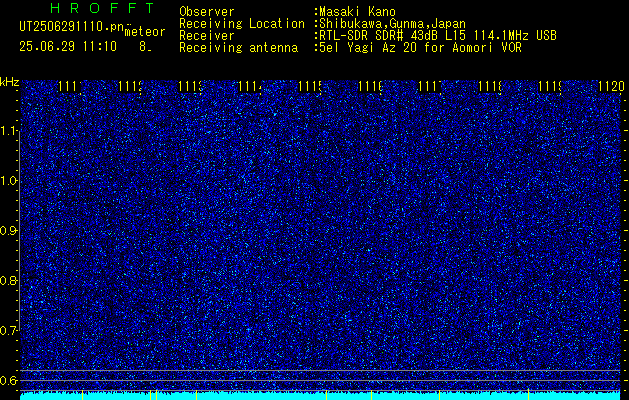Click the 1113 time marker
Screen dimensions: 629x400
(190, 86)
